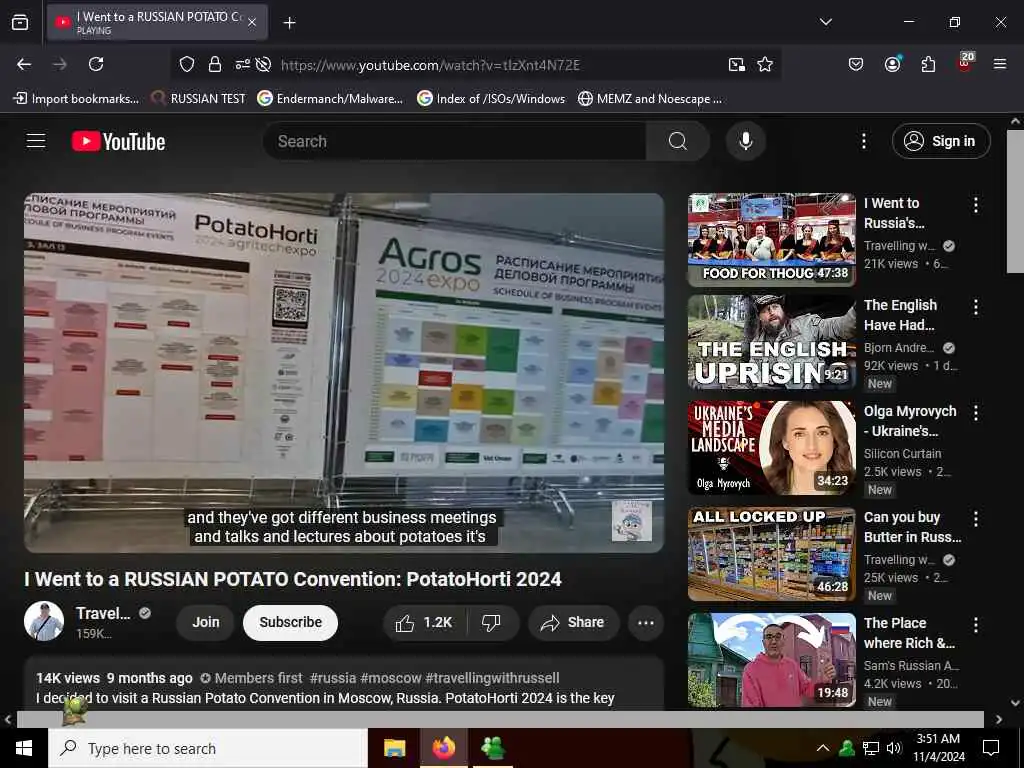Screen dimensions: 1024x768
Task: Click the autoplay blocked icon in address bar
Action: (263, 64)
